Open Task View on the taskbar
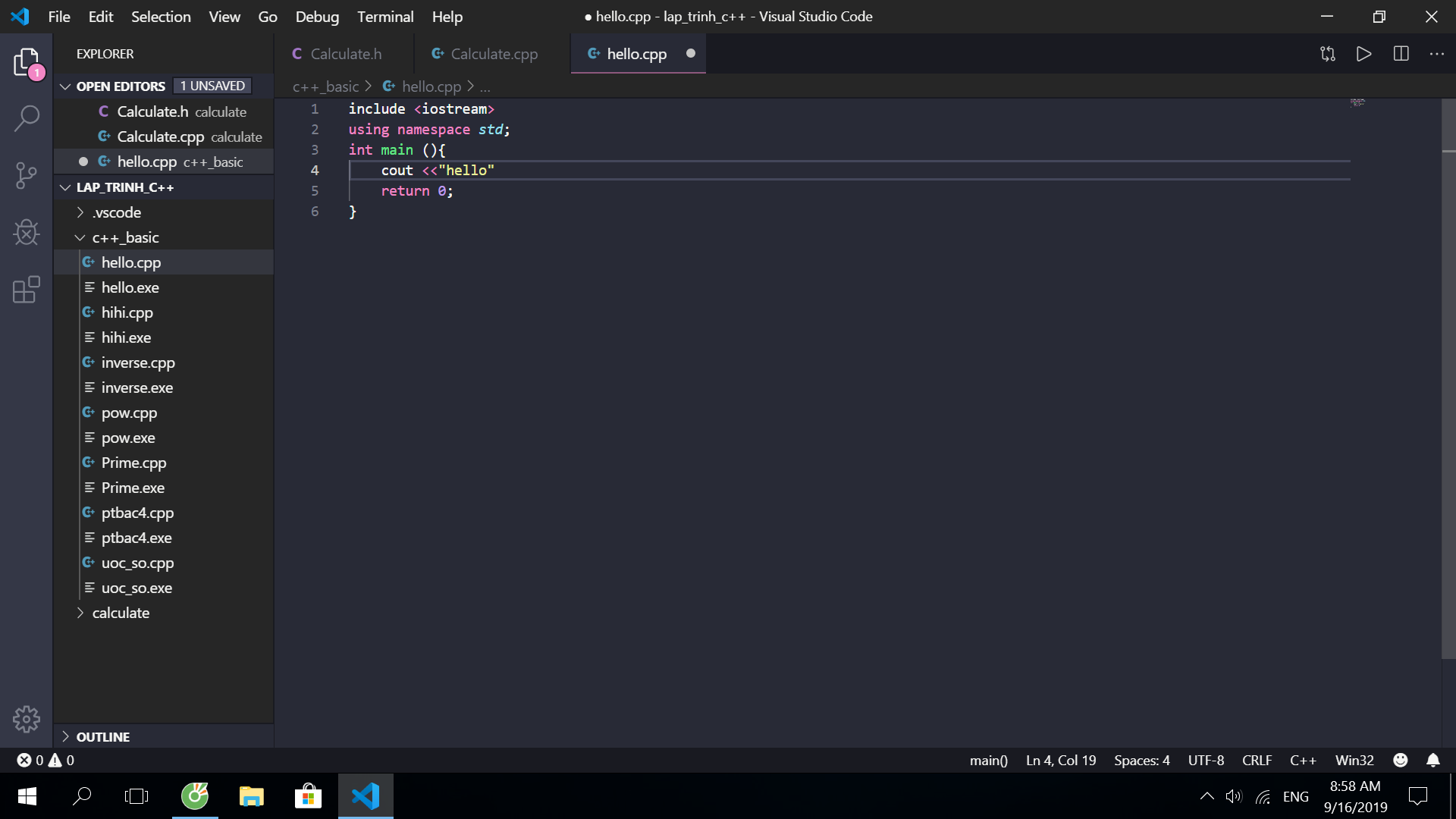Screen dimensions: 1456x819 [136, 796]
